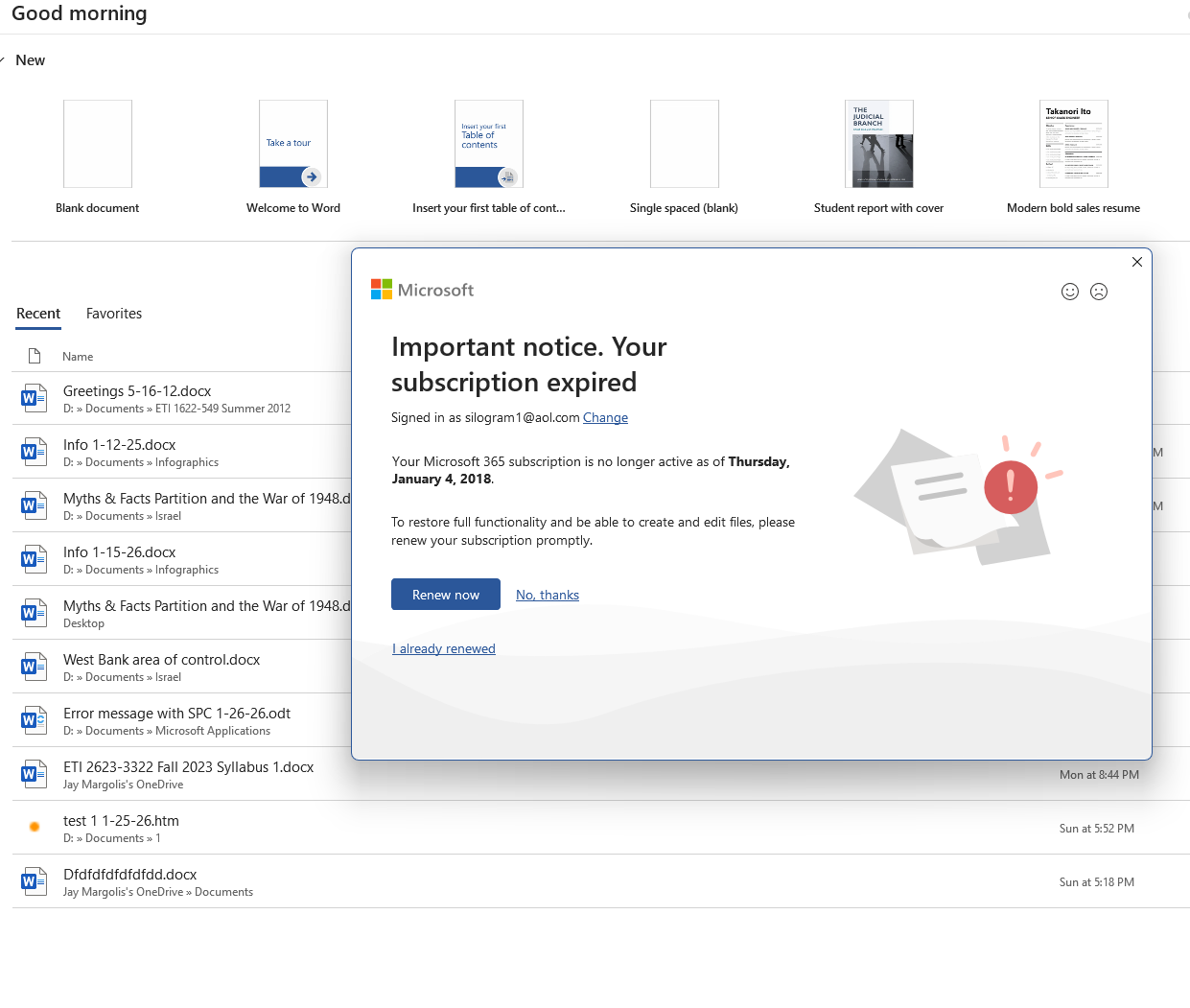Screen dimensions: 1190x1008
Task: Switch to the Favorites tab
Action: (x=114, y=314)
